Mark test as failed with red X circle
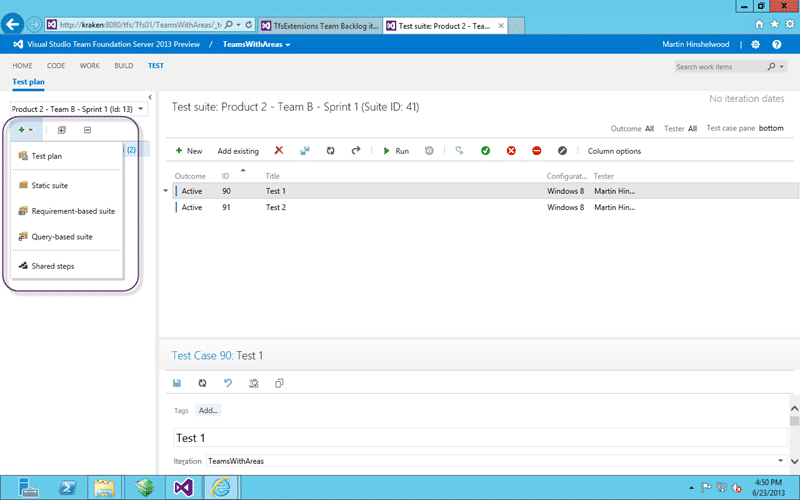 click(511, 151)
